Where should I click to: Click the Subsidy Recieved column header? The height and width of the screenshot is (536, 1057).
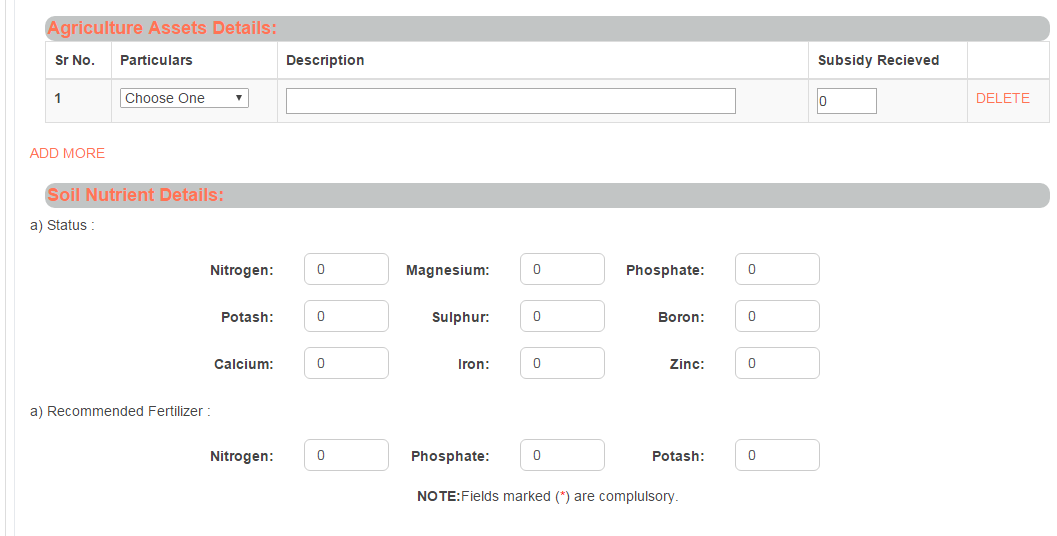point(878,60)
